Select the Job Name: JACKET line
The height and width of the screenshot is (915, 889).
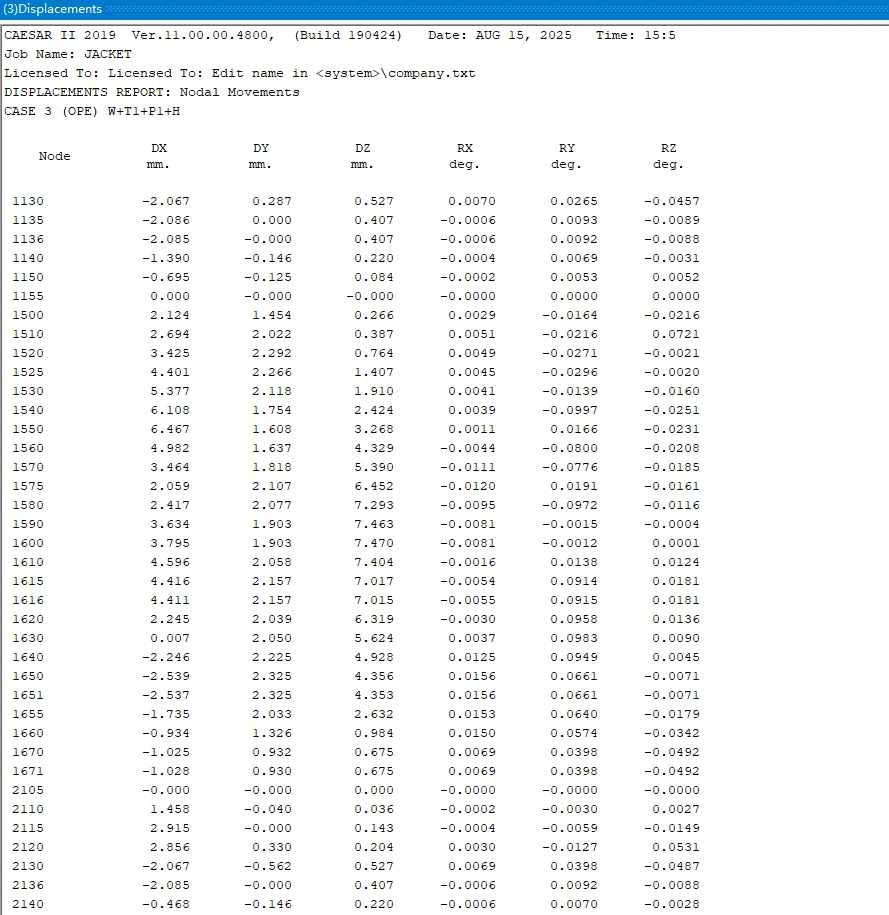pos(68,54)
